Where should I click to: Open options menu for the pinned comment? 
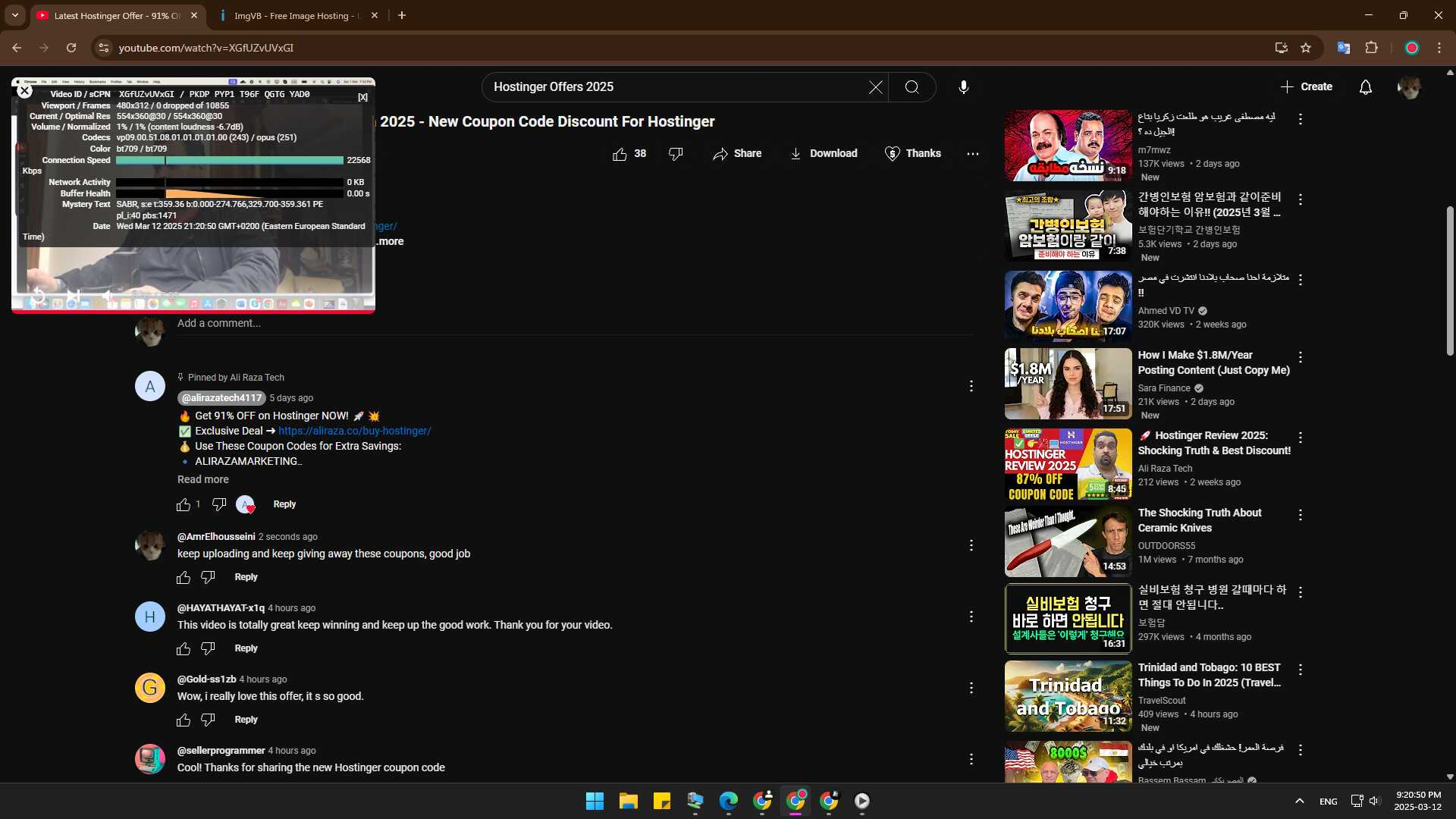tap(971, 386)
